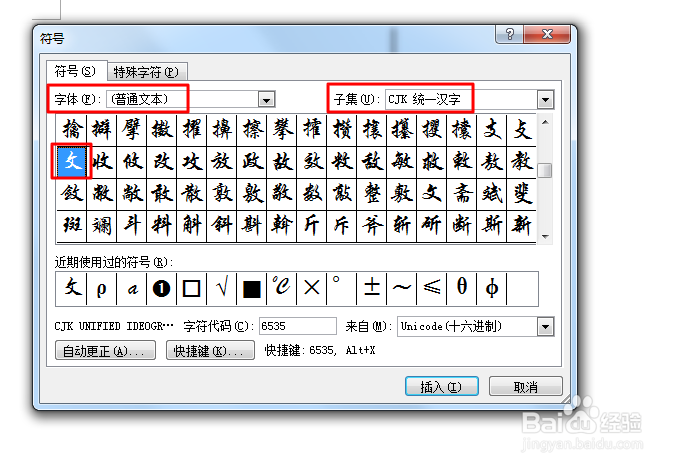Pick the multiplication × recent symbol
The image size is (680, 467).
point(311,289)
